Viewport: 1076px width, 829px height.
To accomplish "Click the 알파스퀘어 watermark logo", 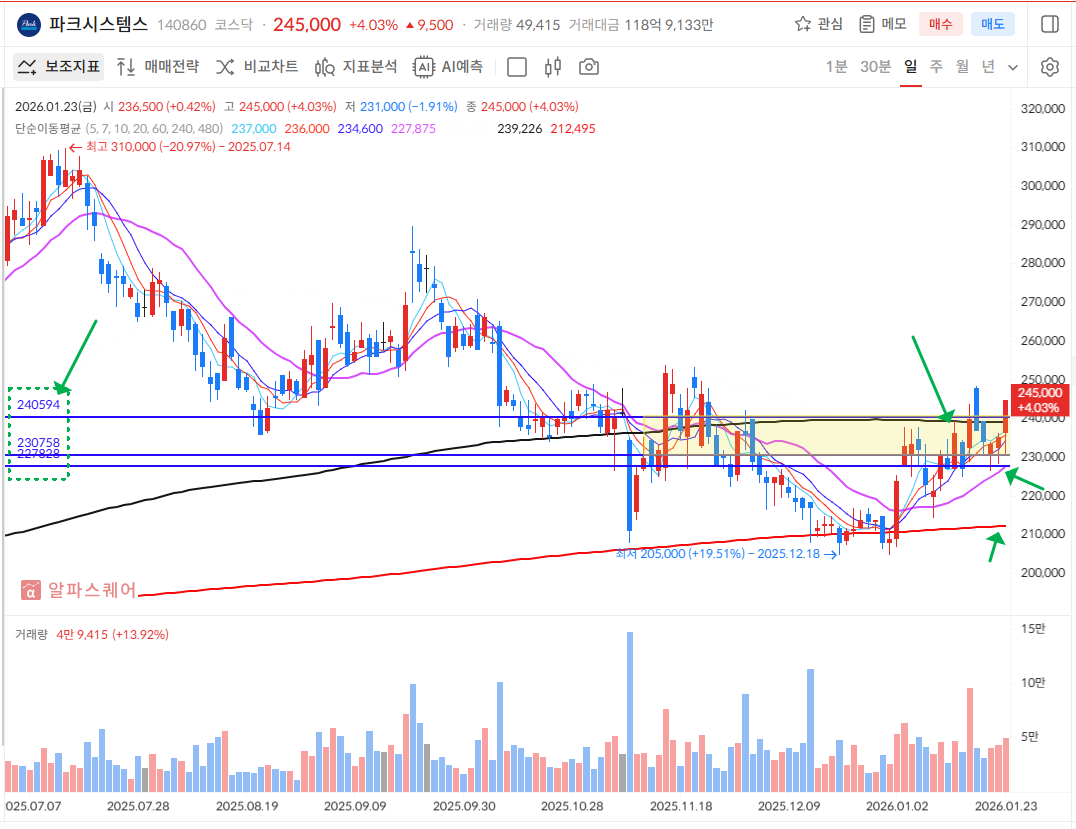I will point(80,590).
